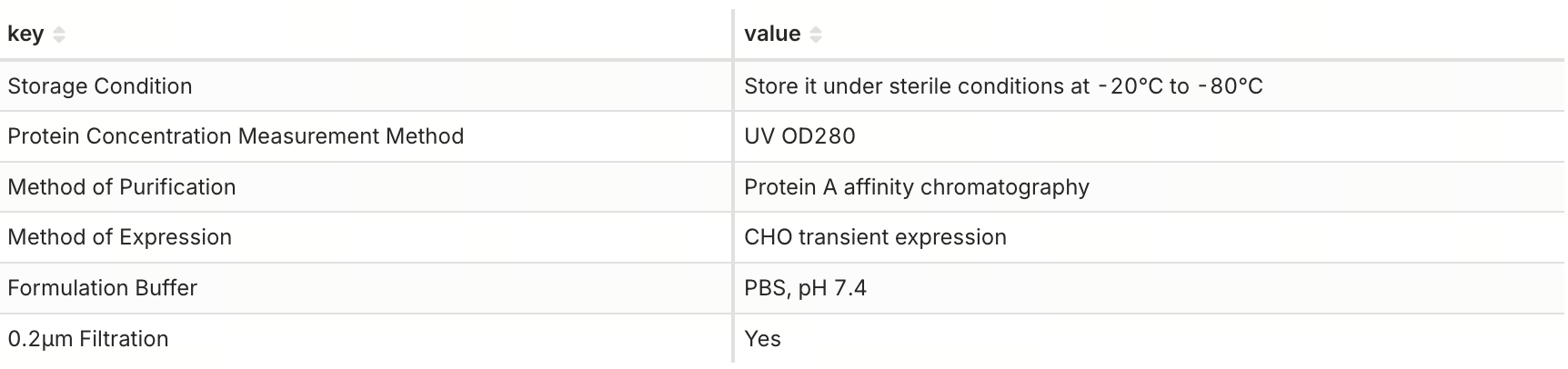Sort table by key column icon
The width and height of the screenshot is (1568, 369).
tap(59, 35)
